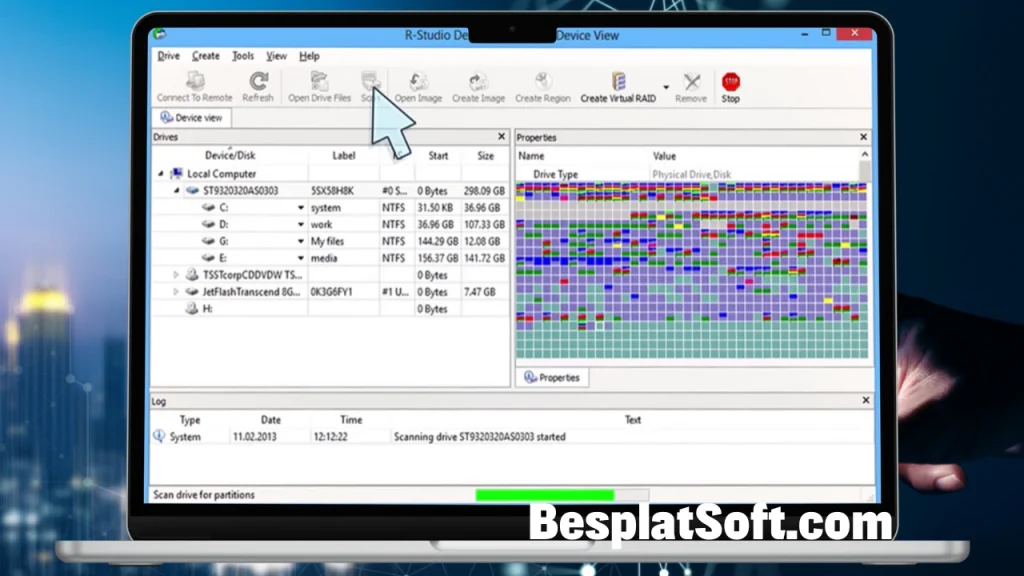1024x576 pixels.
Task: Select the Properties tab below scan map
Action: pyautogui.click(x=552, y=378)
